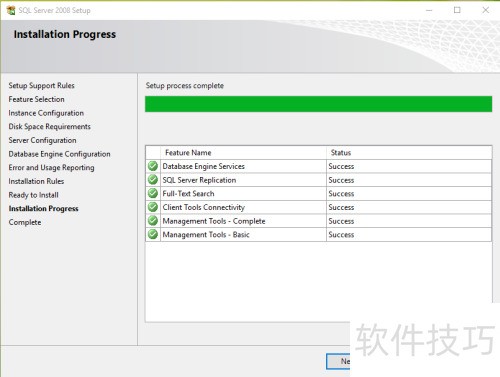Click Success status for Database Engine Services
Image resolution: width=500 pixels, height=377 pixels.
click(341, 166)
